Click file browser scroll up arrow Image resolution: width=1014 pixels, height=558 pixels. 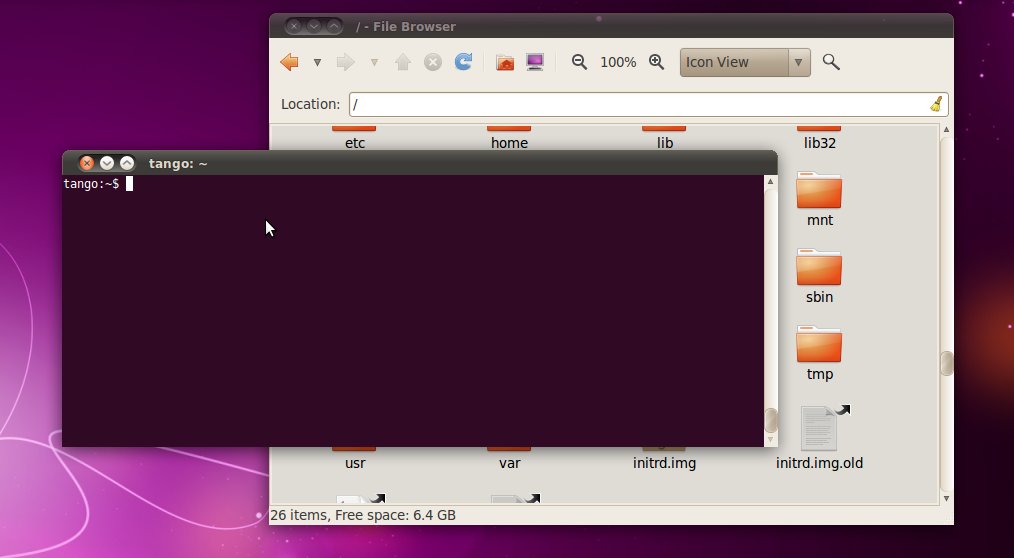point(946,130)
